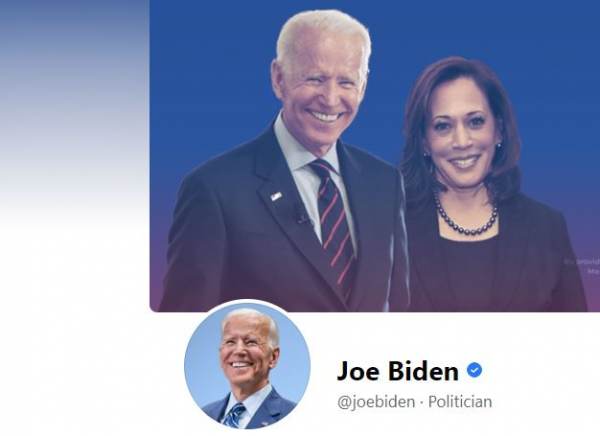Click the blue verified badge beside Joe Biden
600x436 pixels.
click(x=474, y=370)
